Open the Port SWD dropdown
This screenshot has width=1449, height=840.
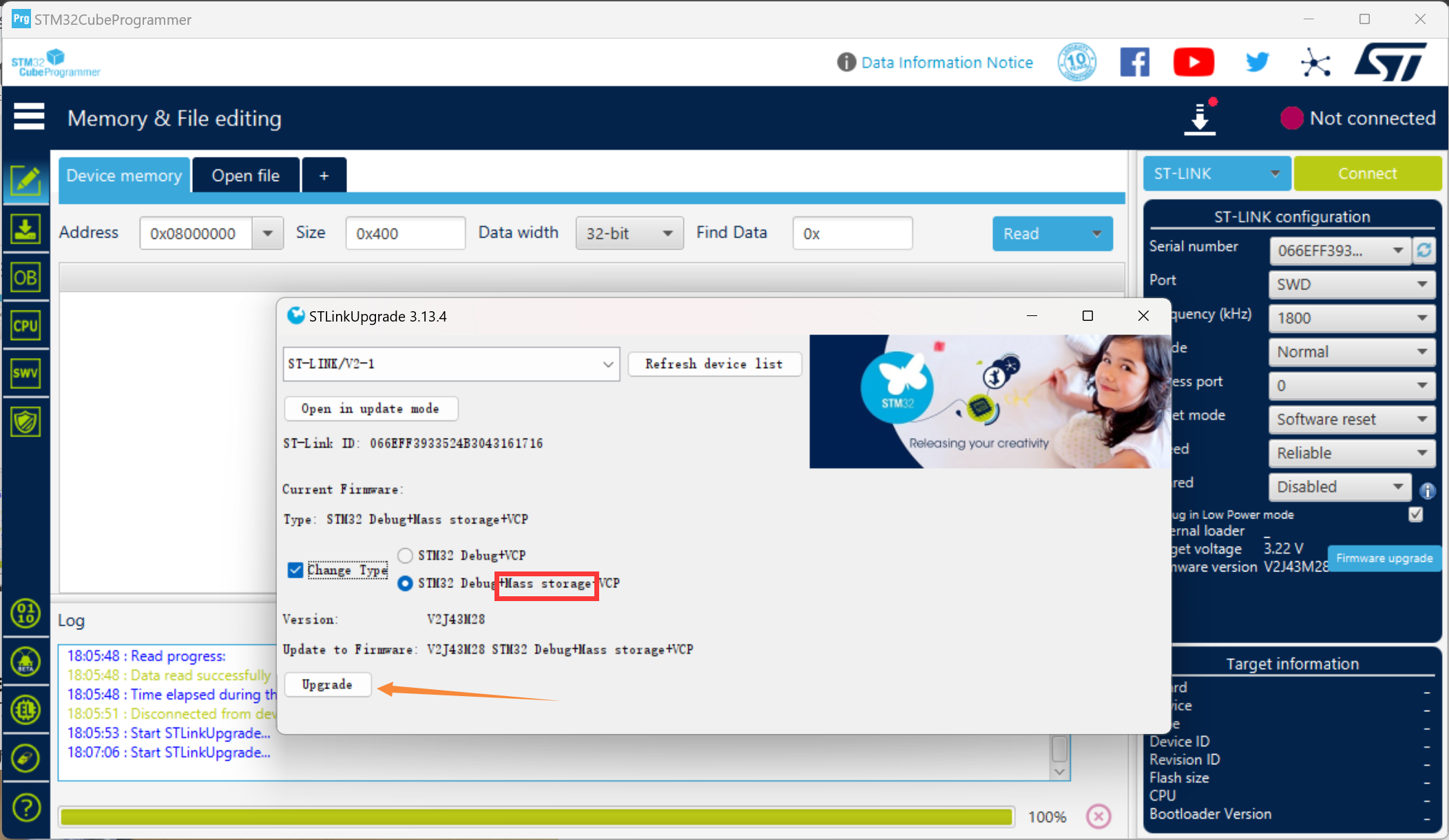(x=1352, y=284)
